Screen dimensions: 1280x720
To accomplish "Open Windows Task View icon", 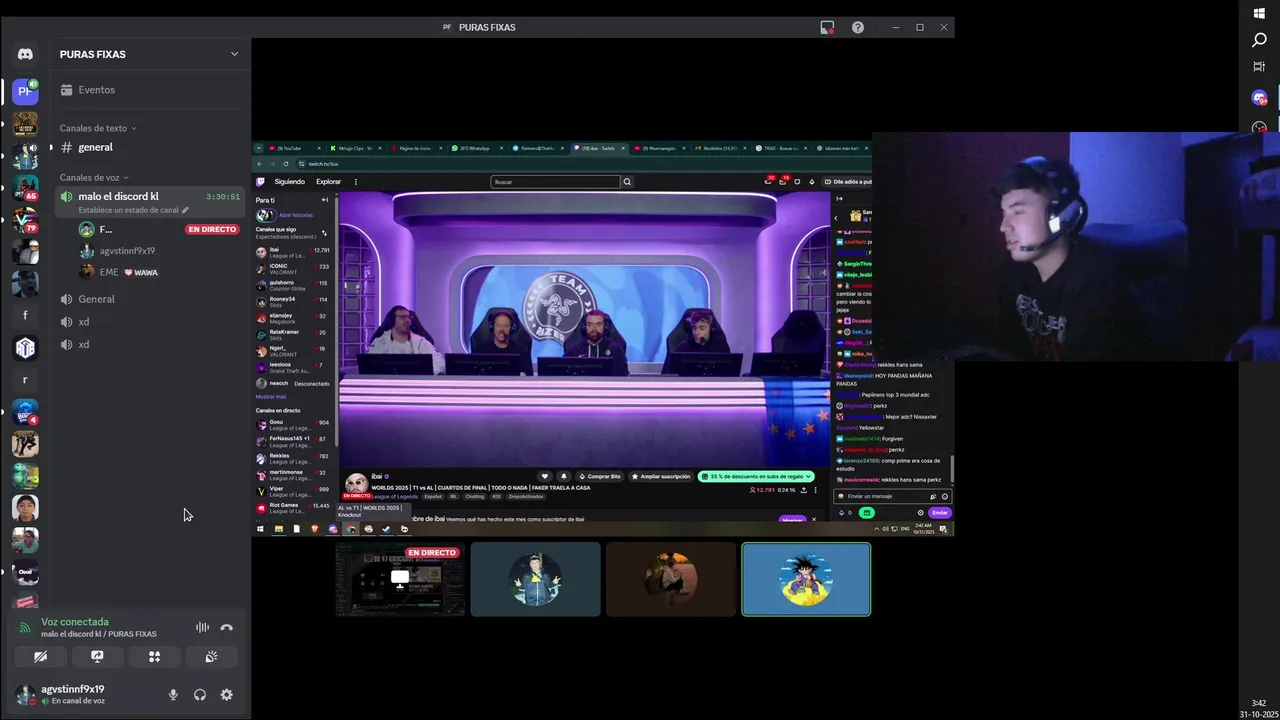I will (x=1259, y=66).
